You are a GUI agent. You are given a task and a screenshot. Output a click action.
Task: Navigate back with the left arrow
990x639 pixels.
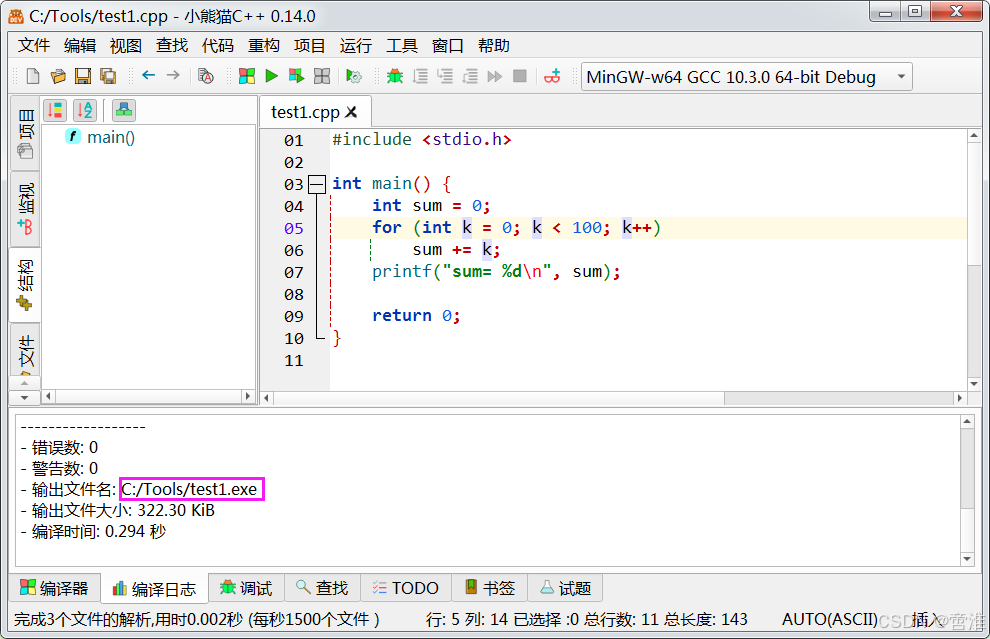point(148,76)
